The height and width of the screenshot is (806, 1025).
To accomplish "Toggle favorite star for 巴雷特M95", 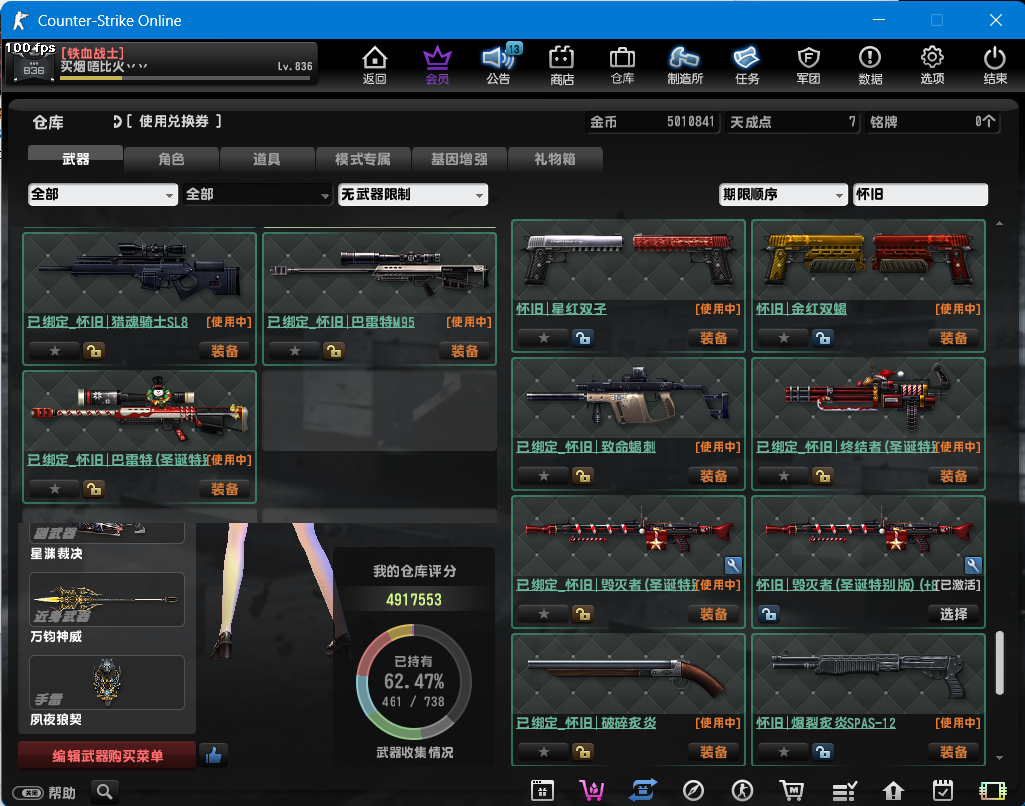I will [x=295, y=351].
